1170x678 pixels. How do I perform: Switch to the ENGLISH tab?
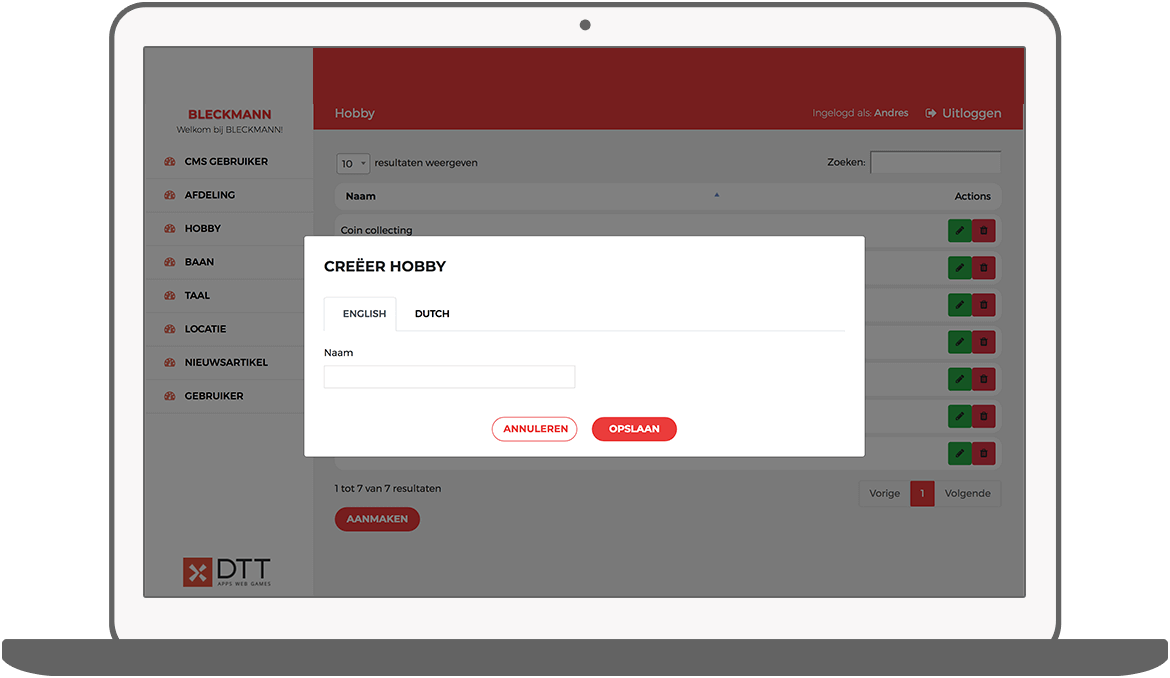[360, 314]
